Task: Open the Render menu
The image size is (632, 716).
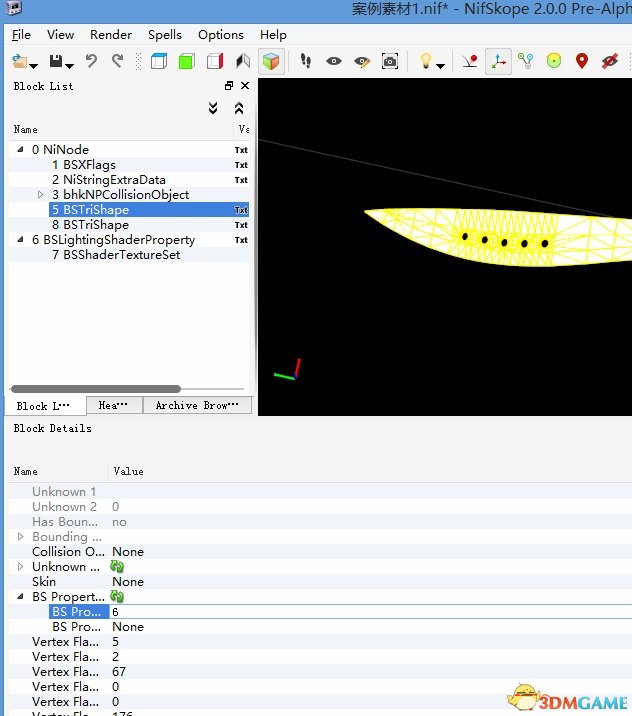Action: tap(111, 35)
